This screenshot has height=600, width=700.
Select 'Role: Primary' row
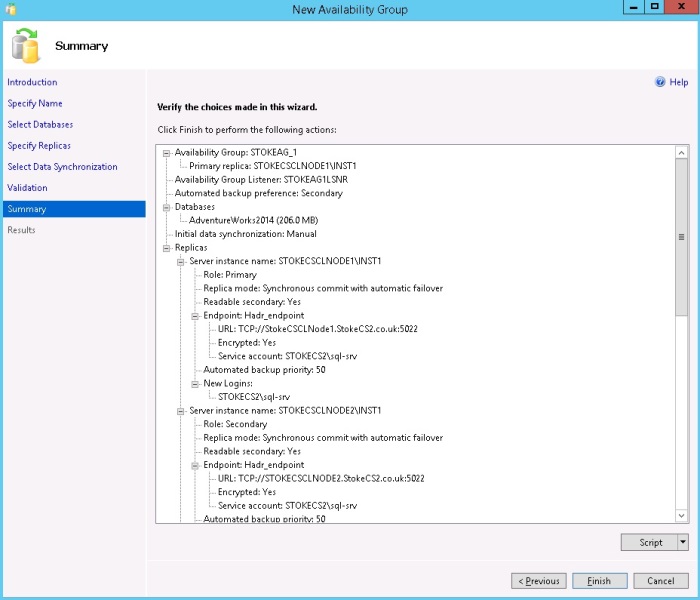point(230,275)
